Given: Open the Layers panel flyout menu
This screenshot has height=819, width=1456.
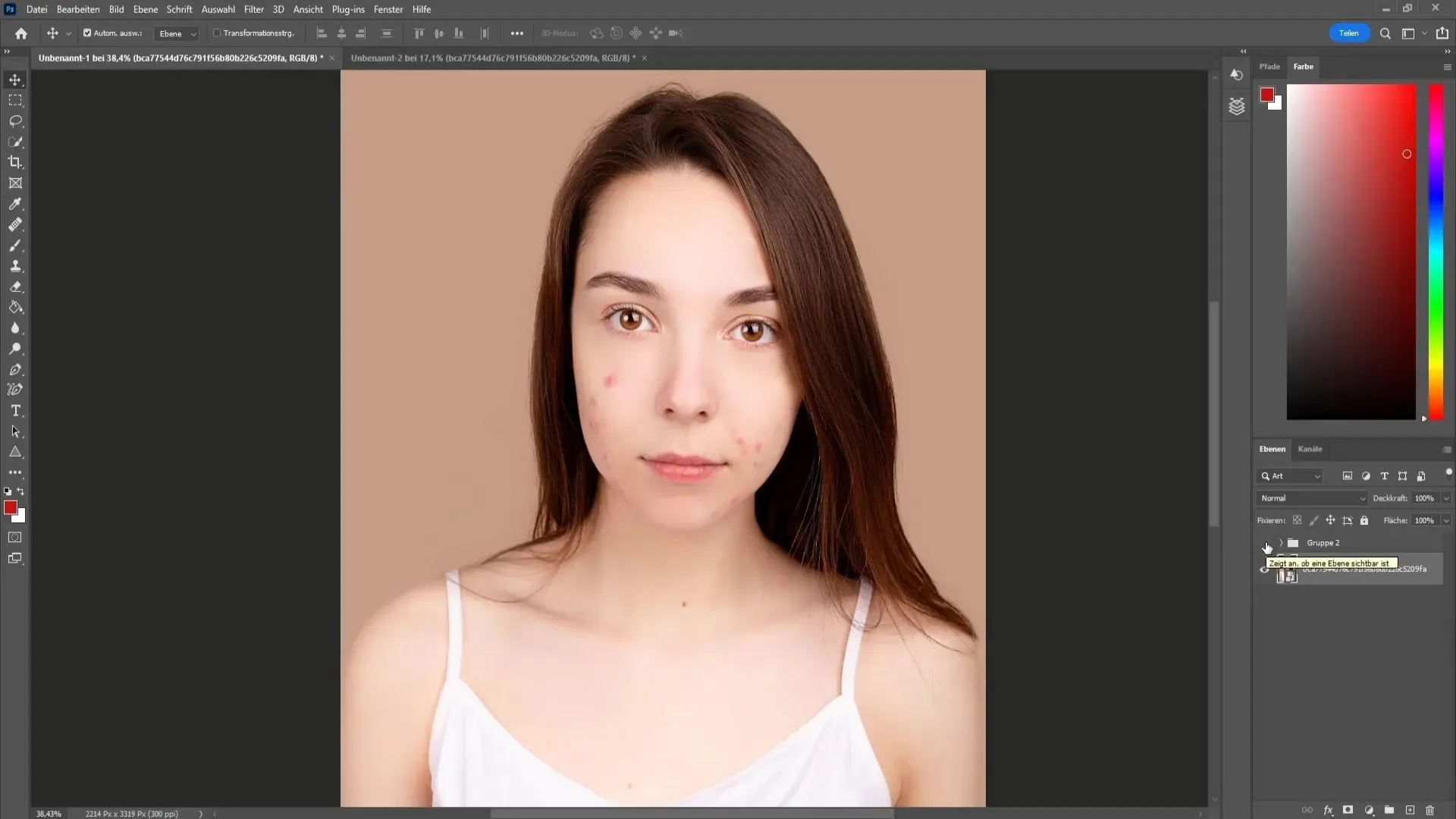Looking at the screenshot, I should click(x=1447, y=450).
